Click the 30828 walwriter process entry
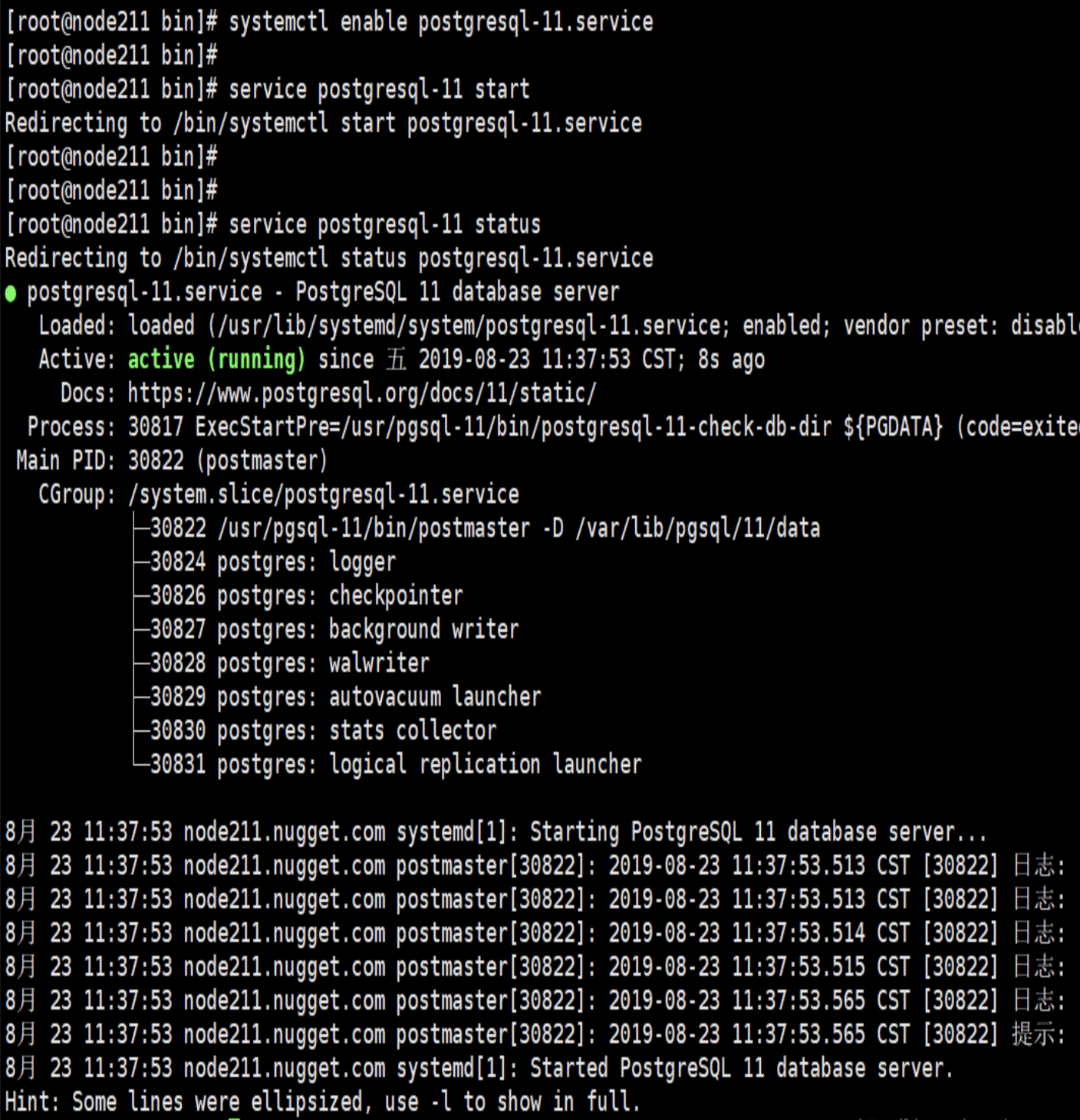Viewport: 1080px width, 1120px height. click(290, 664)
